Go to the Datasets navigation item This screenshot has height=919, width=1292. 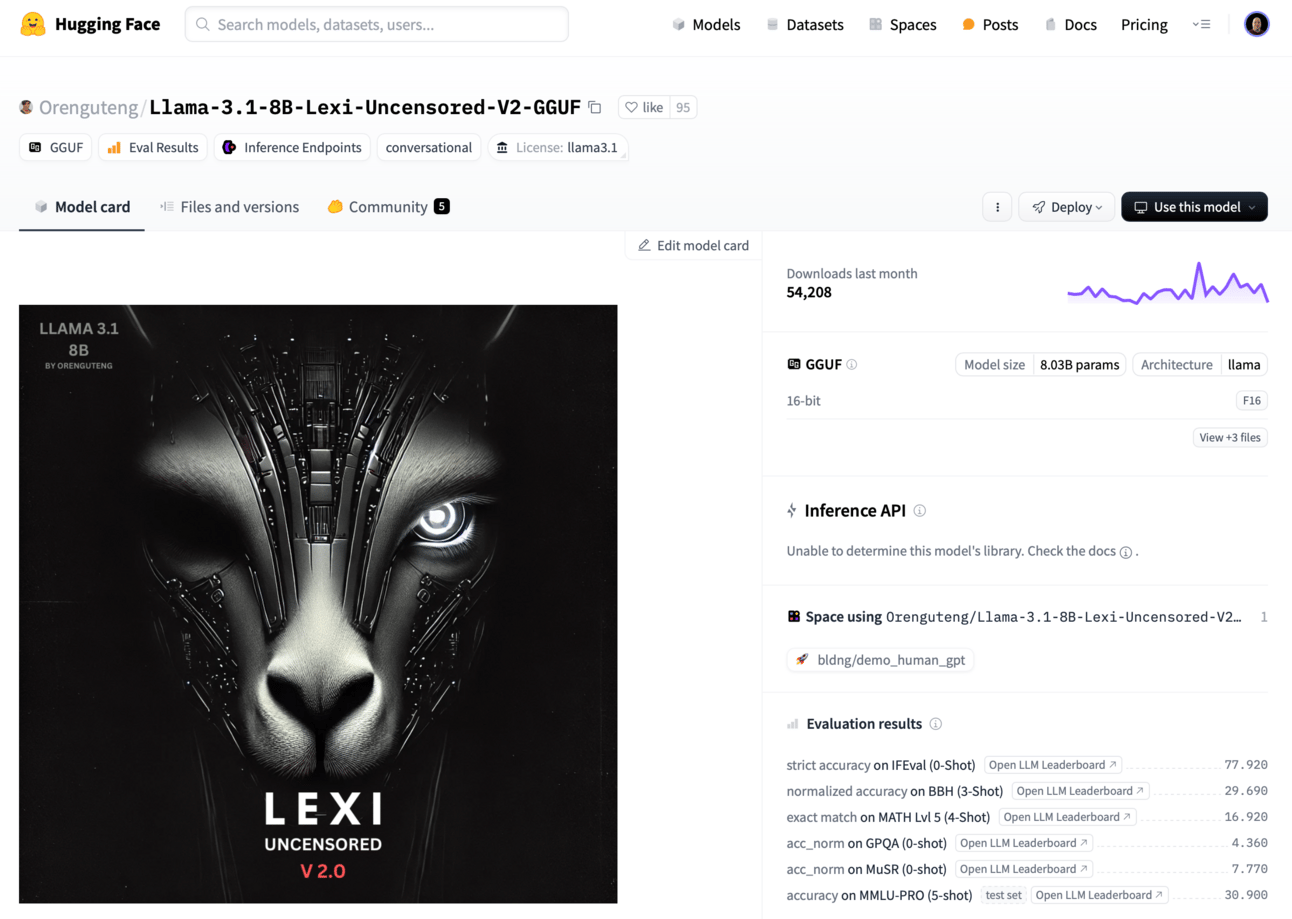805,24
